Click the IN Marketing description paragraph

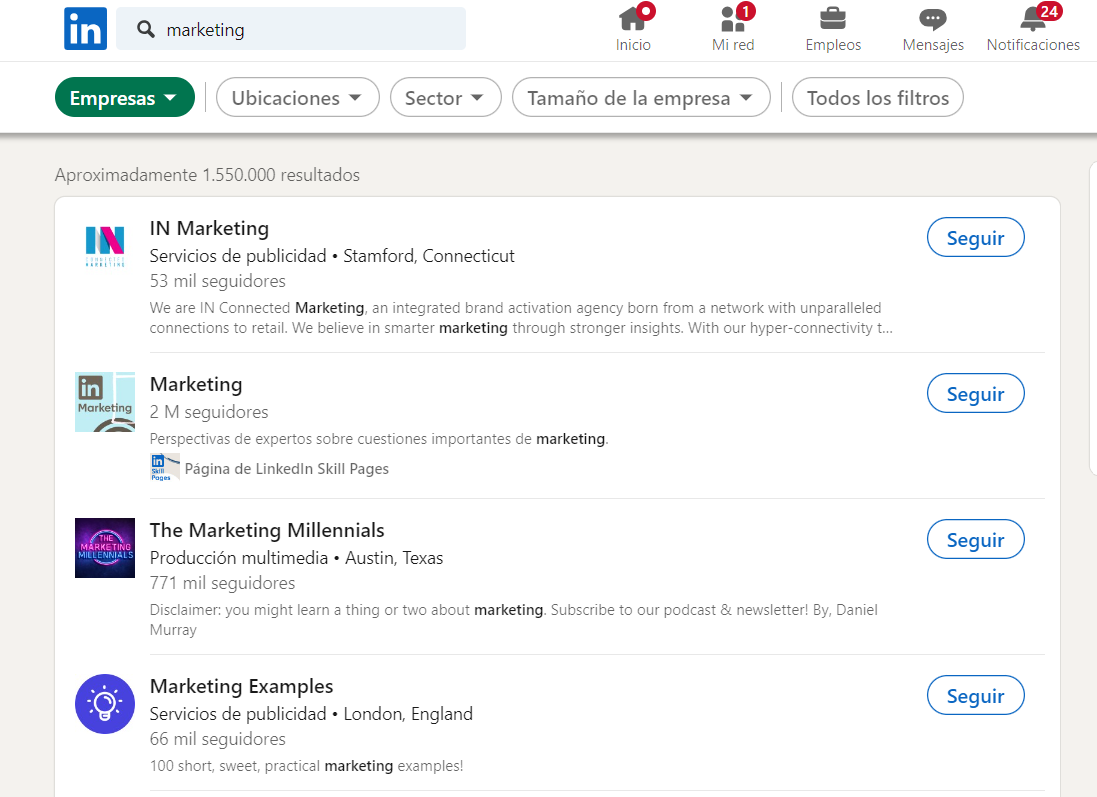[521, 318]
